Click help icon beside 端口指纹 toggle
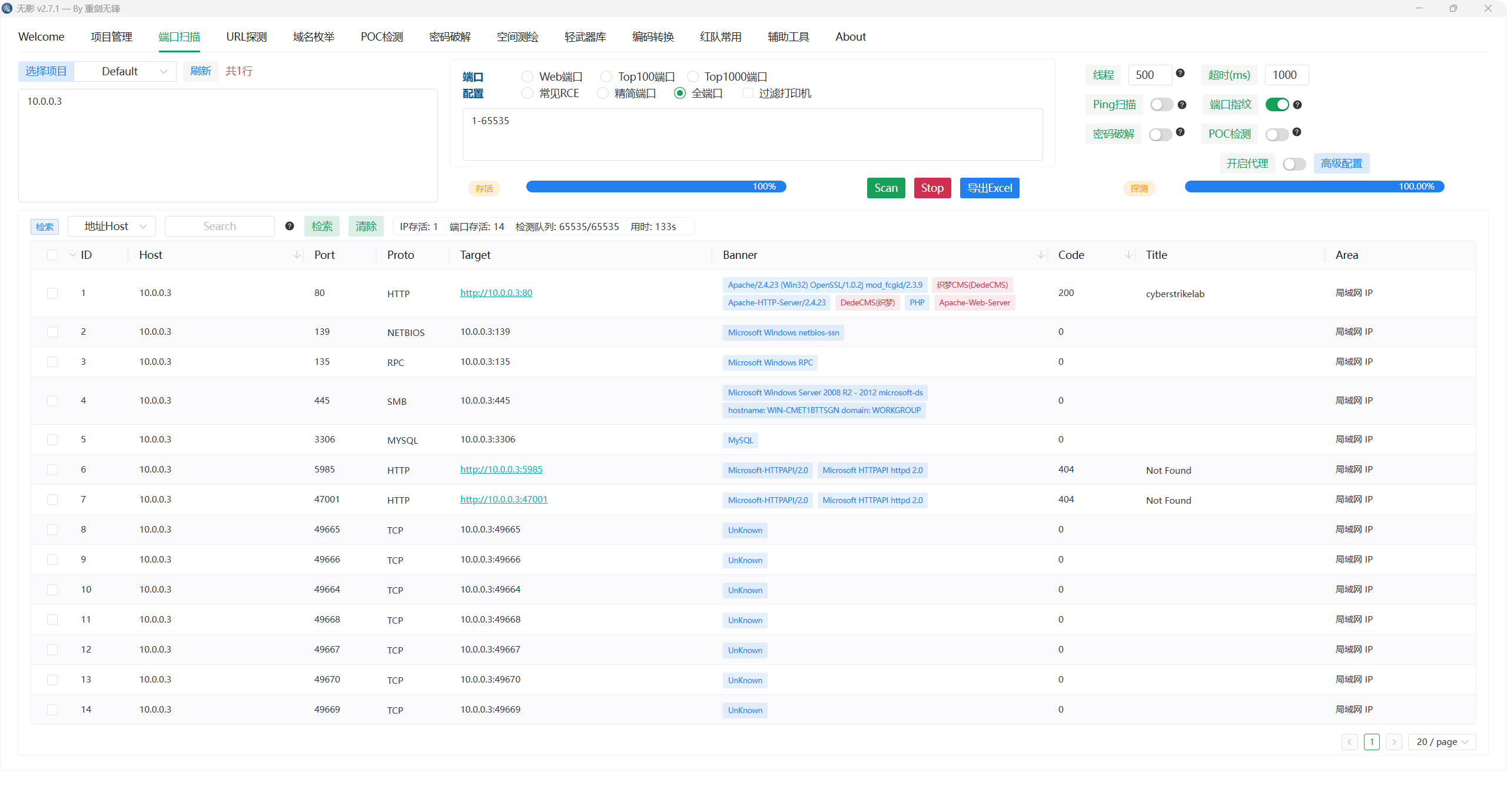Screen dimensions: 1507x812 [x=1297, y=105]
